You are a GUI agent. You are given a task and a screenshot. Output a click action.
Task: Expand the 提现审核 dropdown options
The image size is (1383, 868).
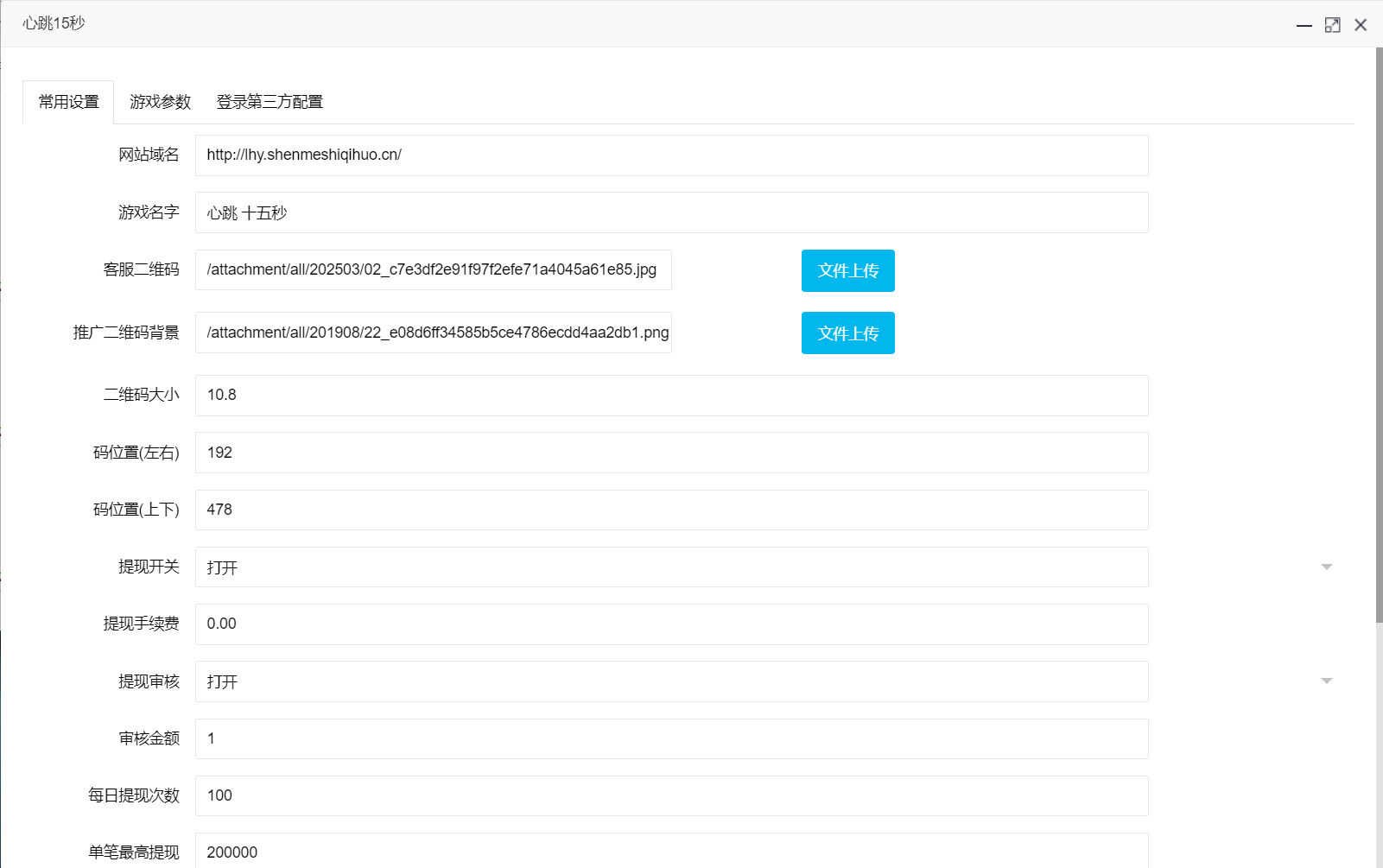[x=1325, y=681]
